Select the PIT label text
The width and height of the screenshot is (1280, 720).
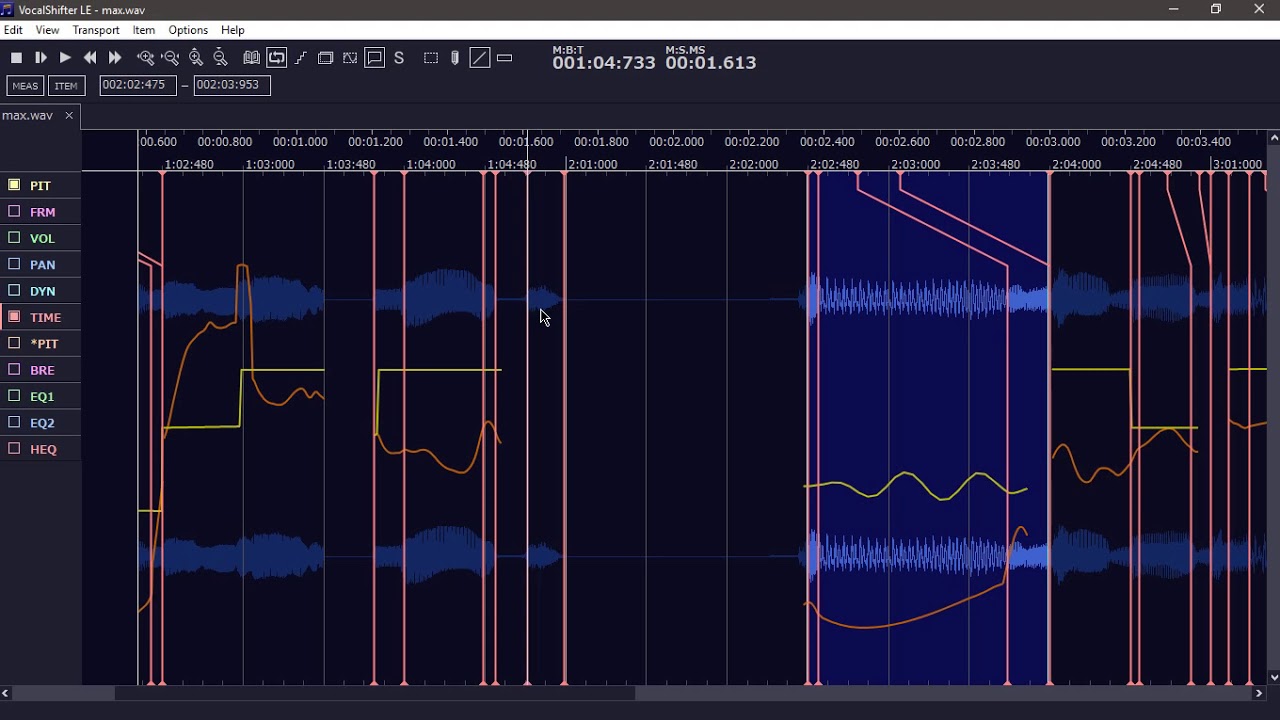(40, 186)
